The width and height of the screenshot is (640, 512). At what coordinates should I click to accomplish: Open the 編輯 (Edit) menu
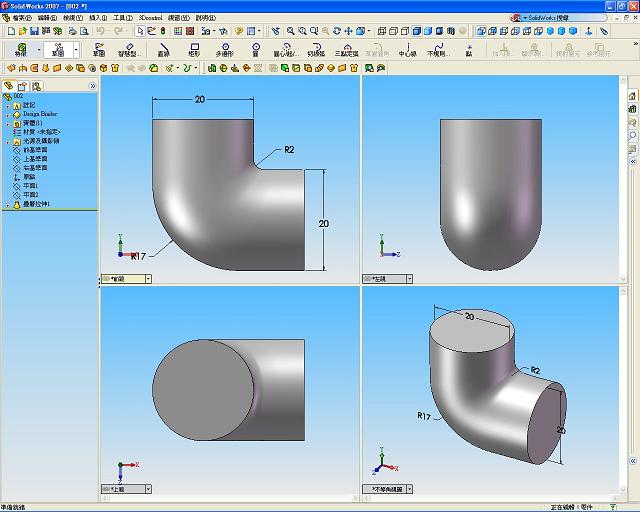click(47, 18)
